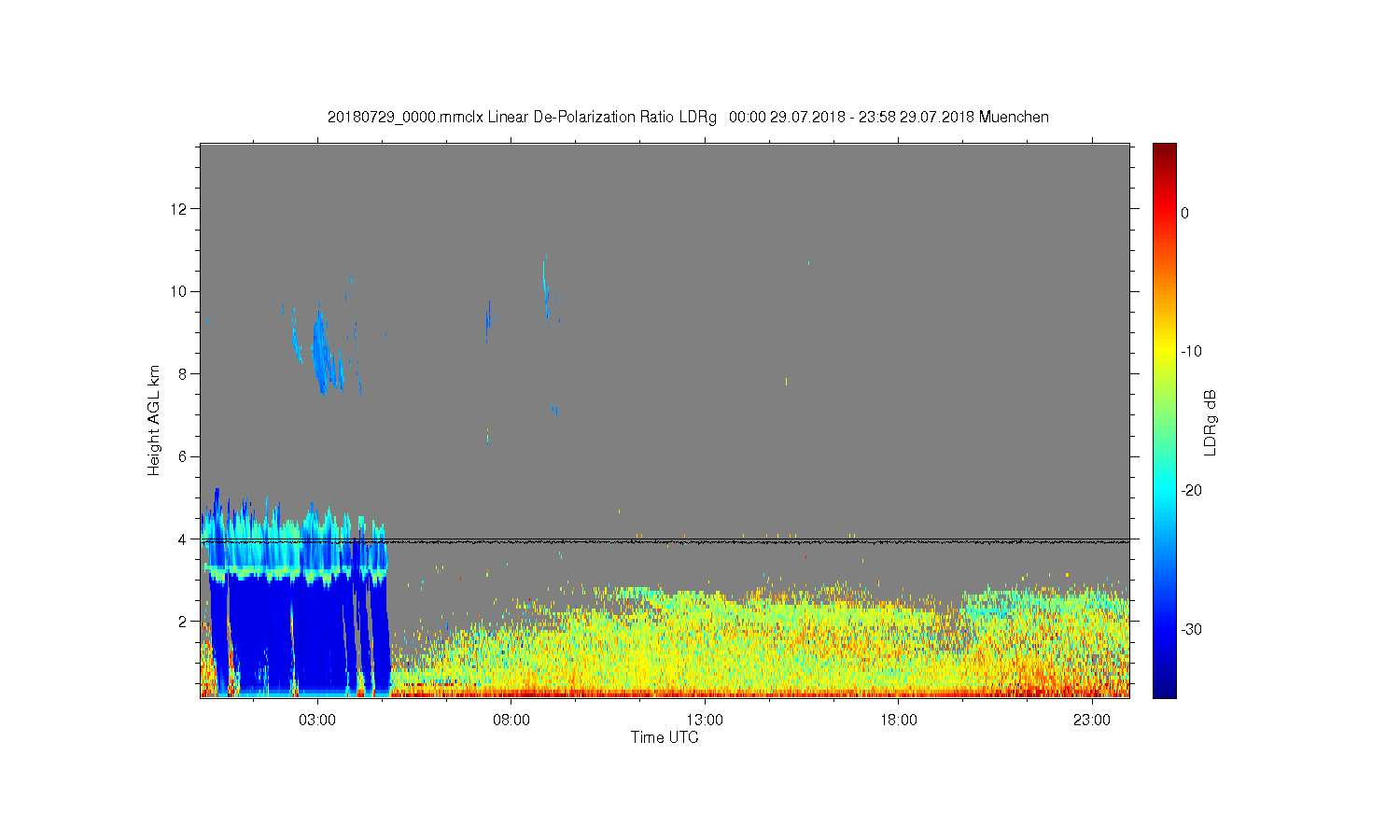Image resolution: width=1400 pixels, height=840 pixels.
Task: Click the colorbar value -20
Action: pos(1191,491)
